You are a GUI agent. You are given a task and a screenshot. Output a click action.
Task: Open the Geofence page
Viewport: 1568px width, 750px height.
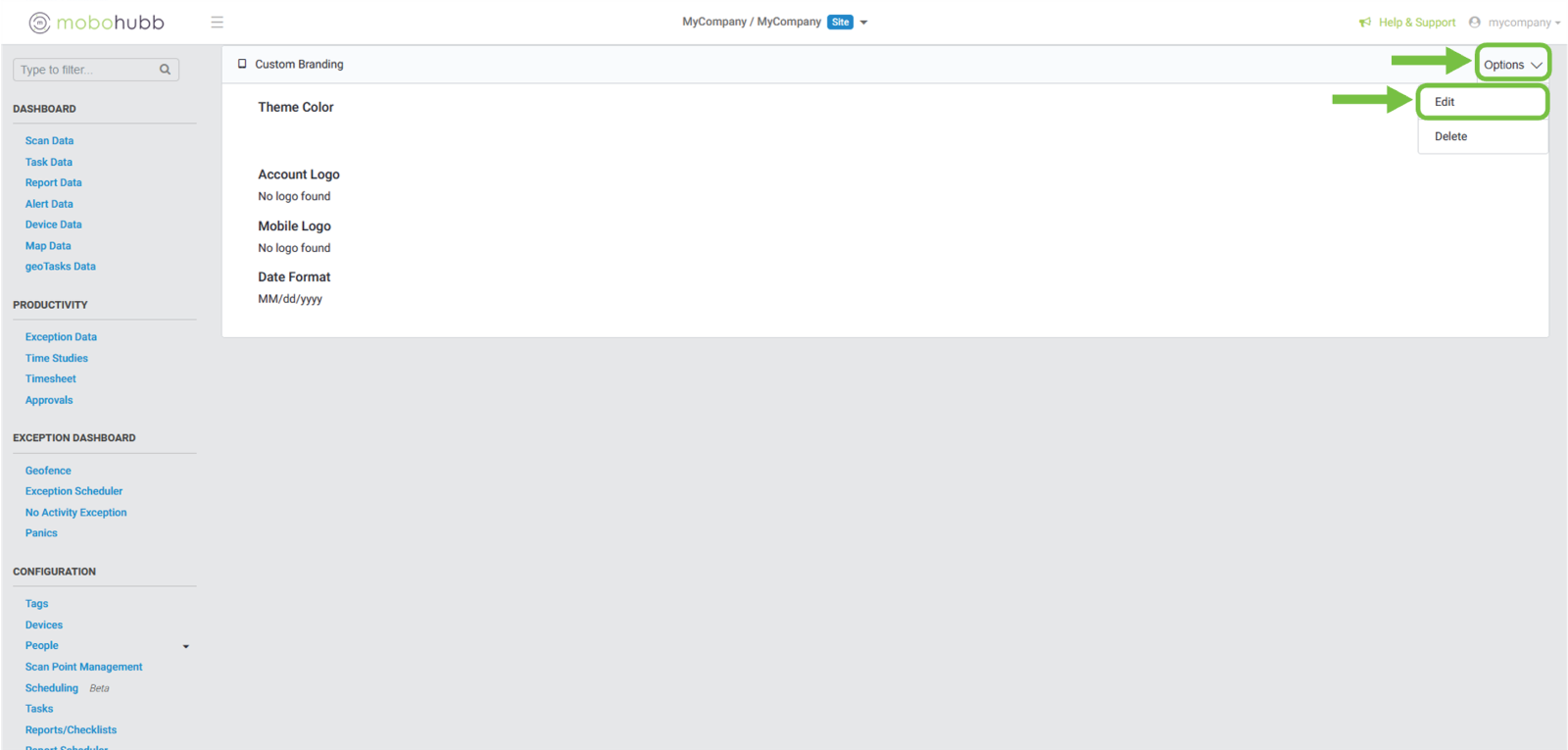[48, 471]
